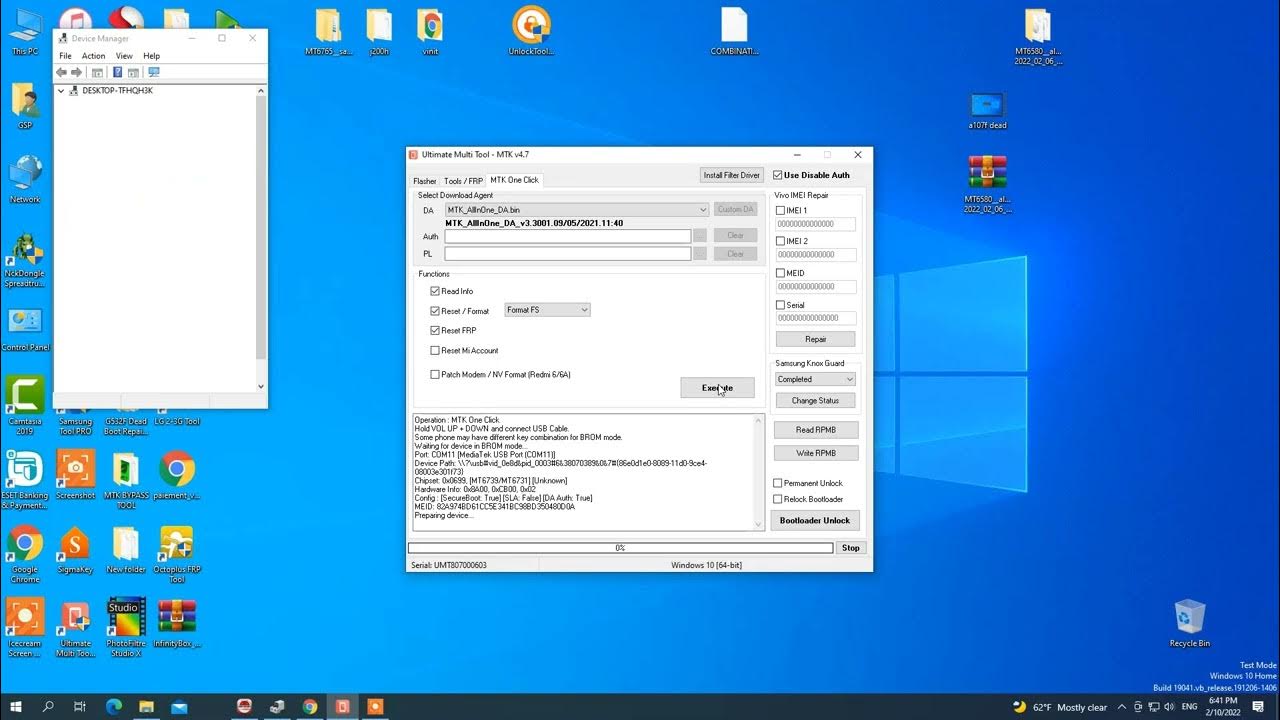Image resolution: width=1280 pixels, height=720 pixels.
Task: Enable Patch Modem / NV Format checkbox
Action: pyautogui.click(x=435, y=374)
